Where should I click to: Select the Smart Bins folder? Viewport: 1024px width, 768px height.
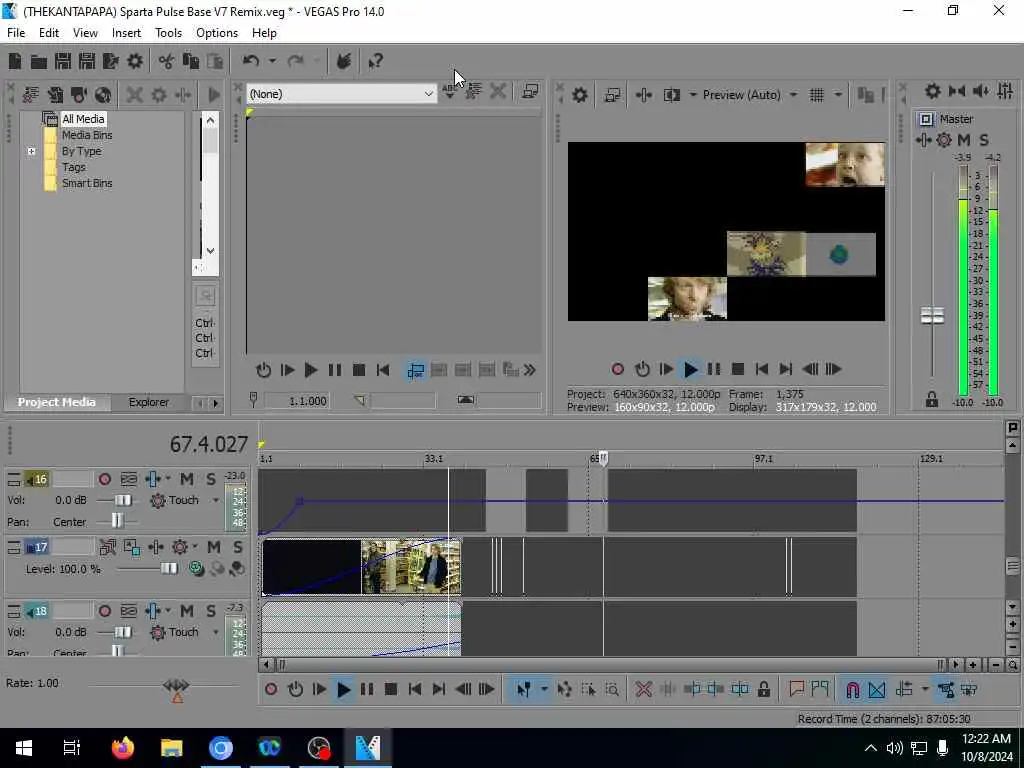coord(87,184)
